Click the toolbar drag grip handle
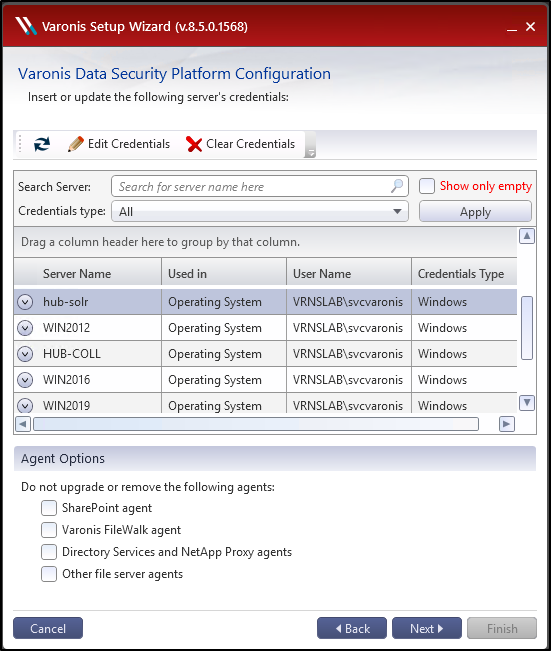The width and height of the screenshot is (551, 651). pyautogui.click(x=20, y=143)
